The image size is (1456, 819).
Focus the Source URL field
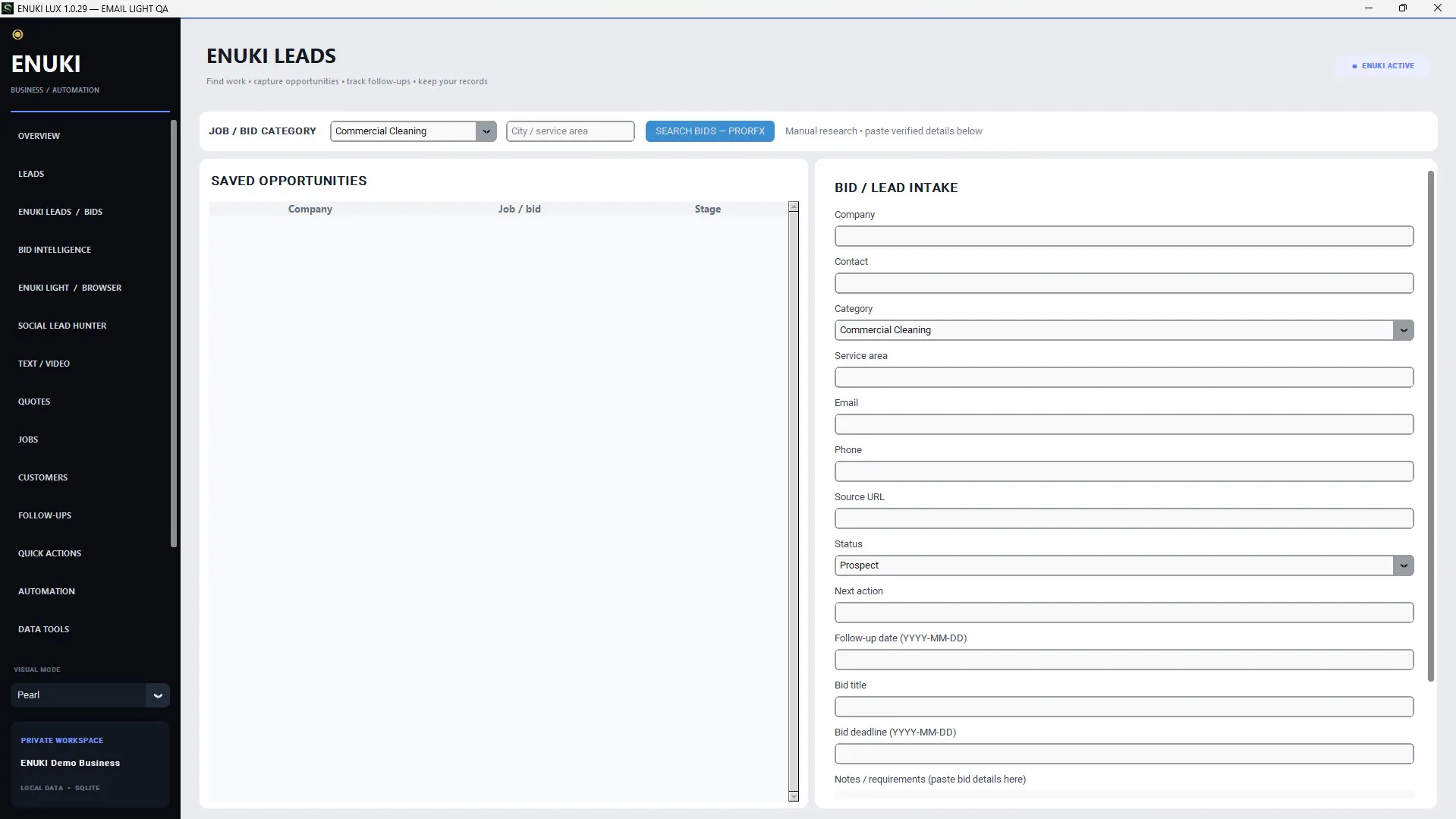[x=1124, y=518]
